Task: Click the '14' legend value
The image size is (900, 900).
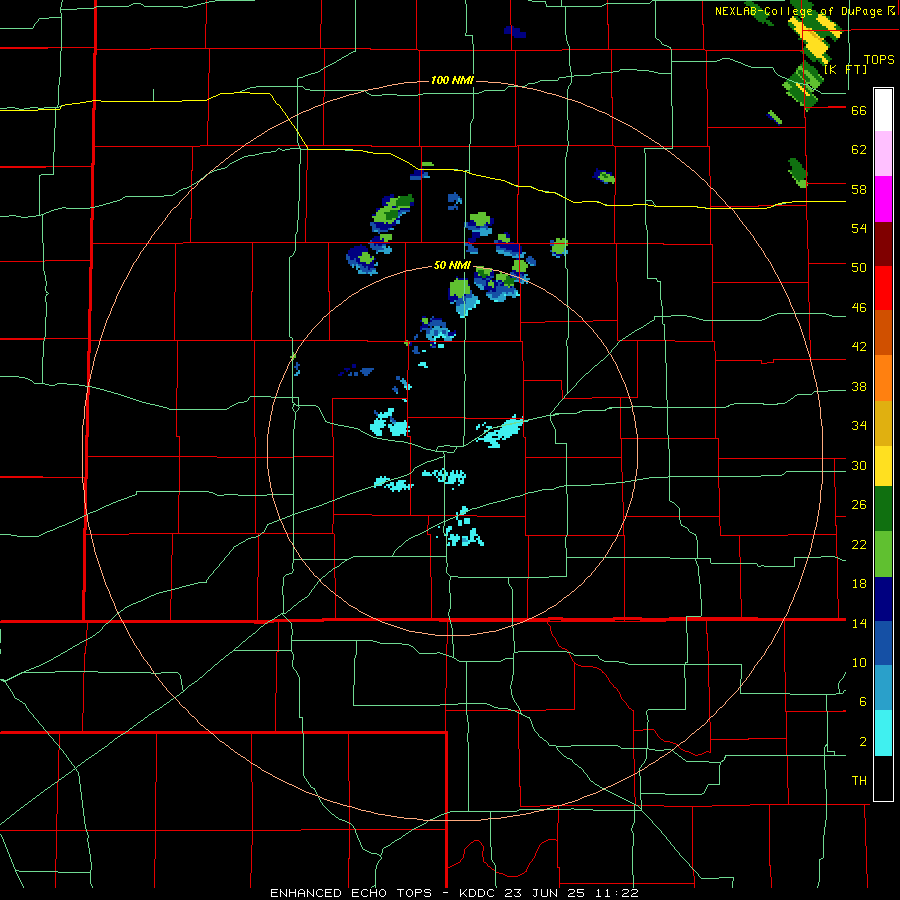Action: tap(859, 623)
